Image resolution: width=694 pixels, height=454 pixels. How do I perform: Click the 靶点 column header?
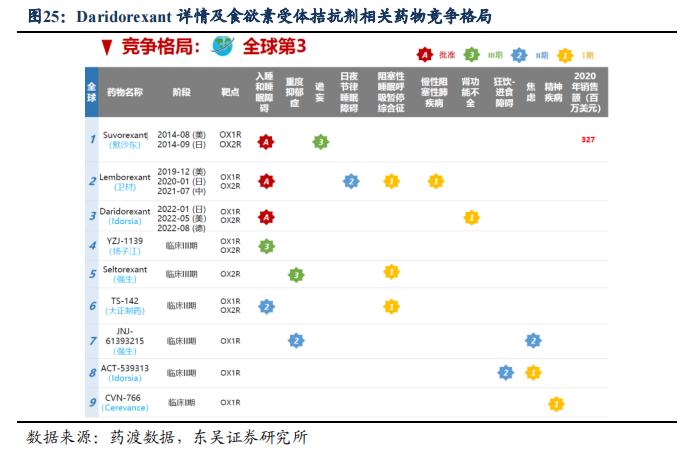pyautogui.click(x=230, y=92)
